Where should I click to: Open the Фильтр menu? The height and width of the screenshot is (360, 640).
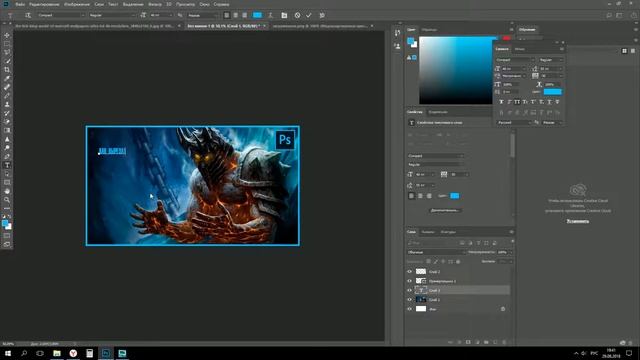[155, 4]
